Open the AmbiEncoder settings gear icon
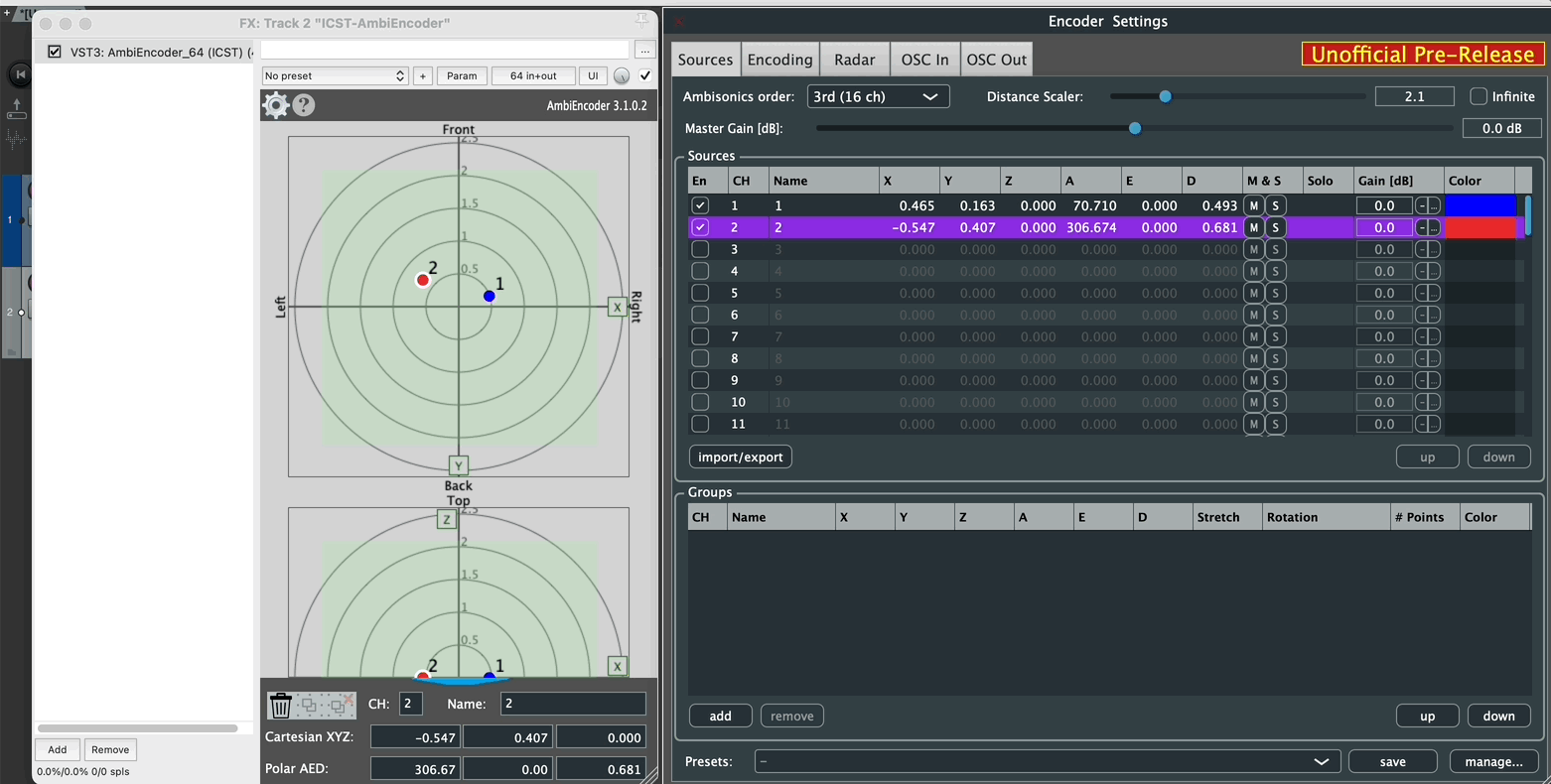Screen dimensions: 1551x784 click(275, 105)
